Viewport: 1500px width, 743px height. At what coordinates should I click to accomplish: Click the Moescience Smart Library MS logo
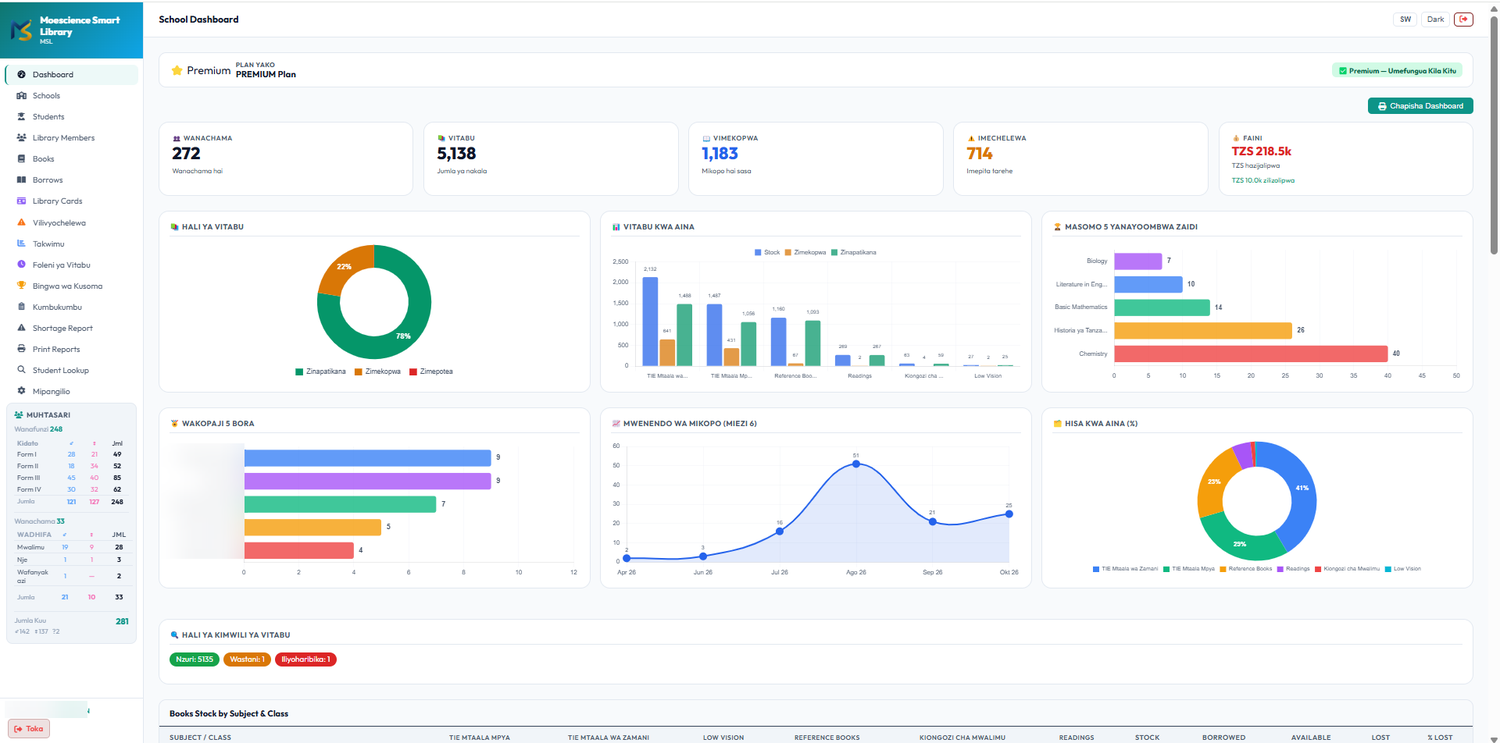(x=21, y=29)
